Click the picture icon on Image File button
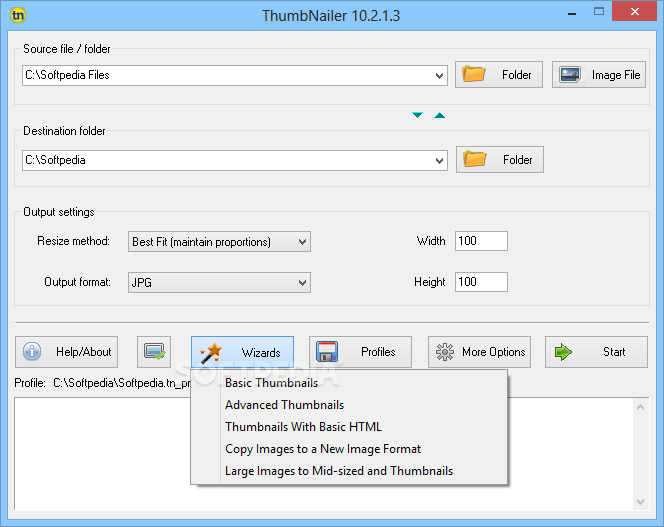The image size is (664, 527). click(x=570, y=75)
